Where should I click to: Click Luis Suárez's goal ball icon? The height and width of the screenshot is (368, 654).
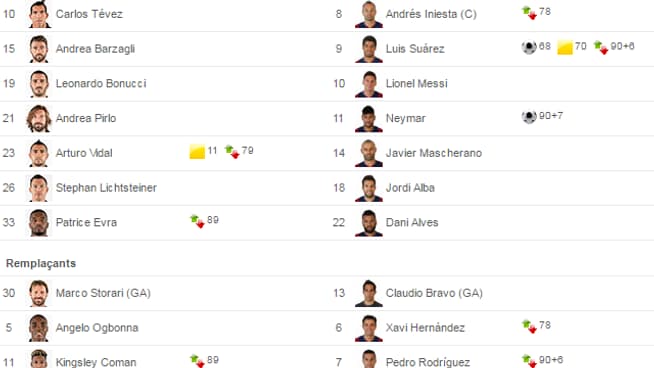529,47
